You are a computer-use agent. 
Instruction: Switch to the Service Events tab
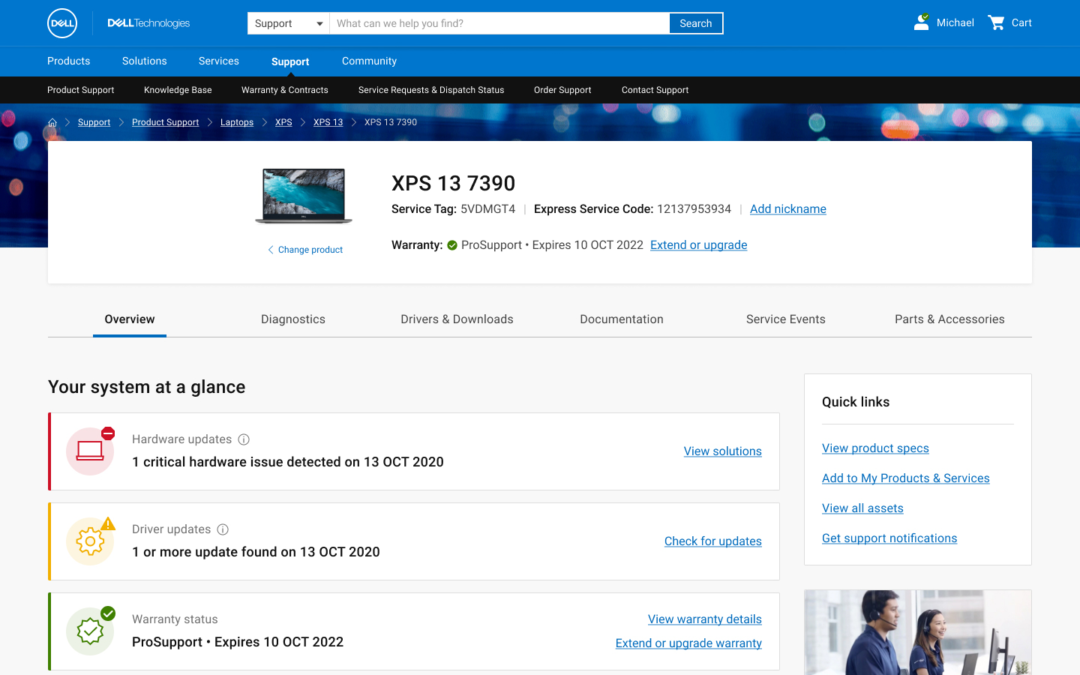point(785,319)
